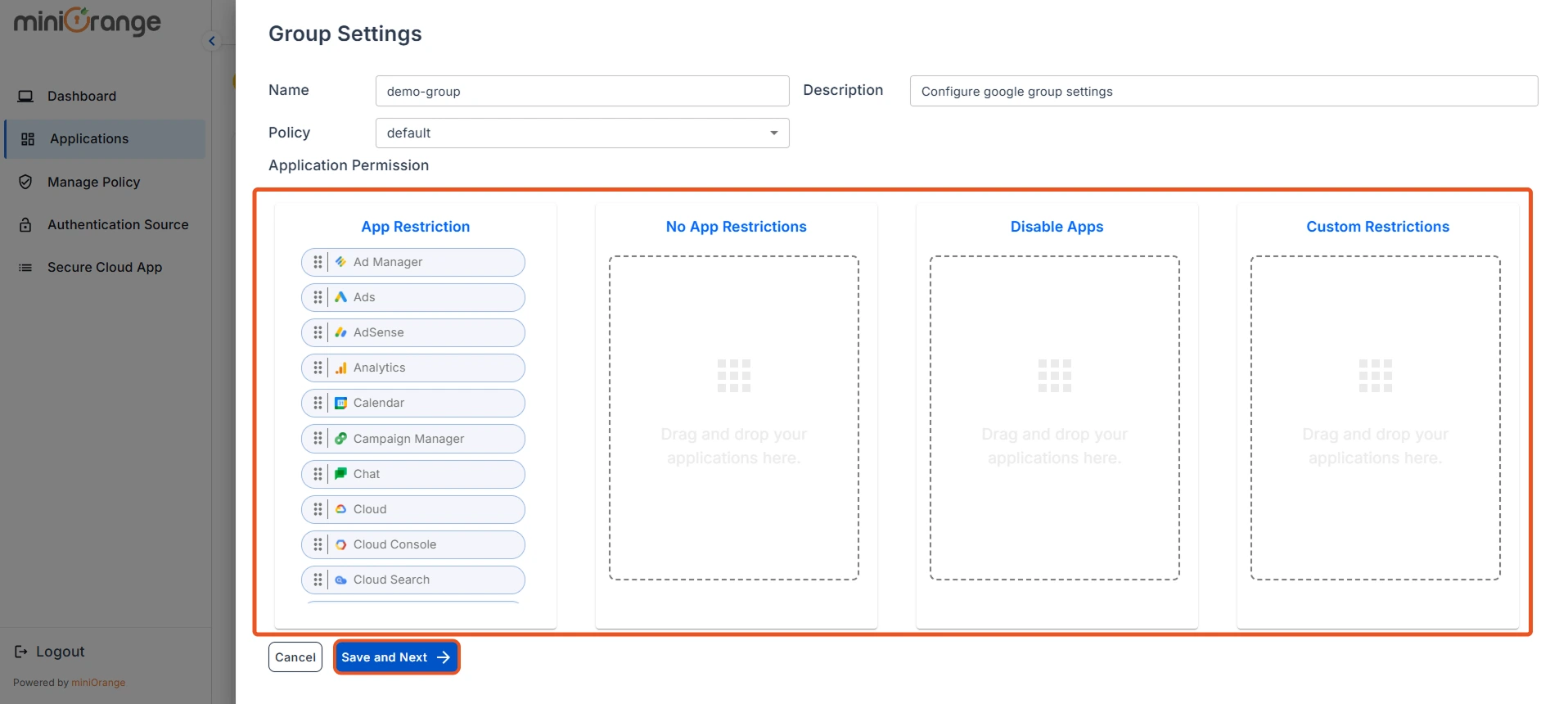Select the Cloud Console app label
Viewport: 1568px width, 704px height.
tap(395, 544)
